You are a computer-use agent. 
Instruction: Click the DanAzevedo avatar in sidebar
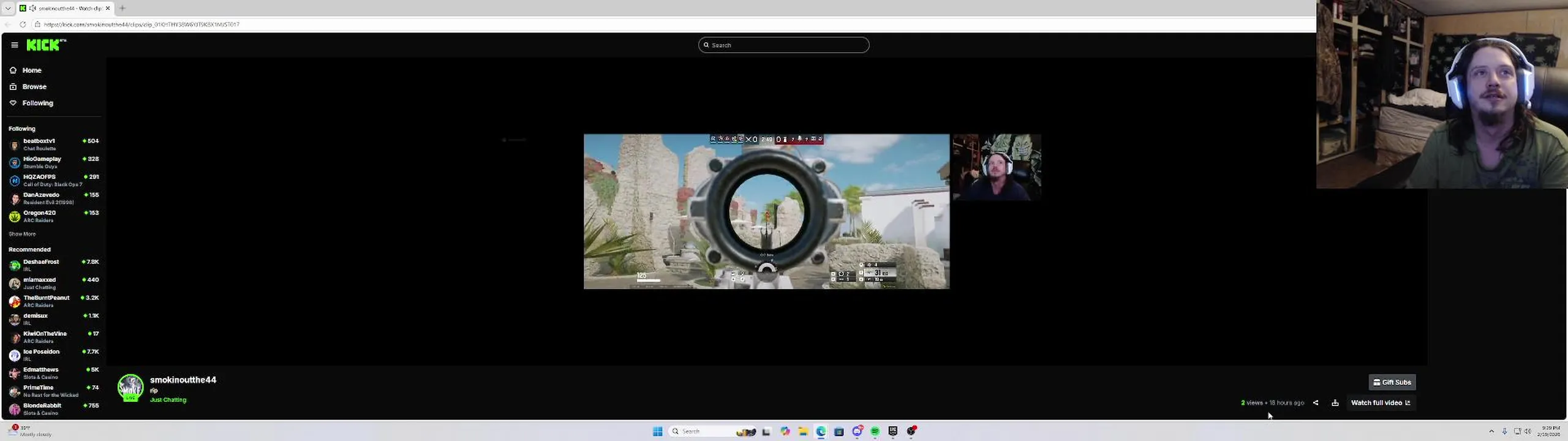[15, 198]
